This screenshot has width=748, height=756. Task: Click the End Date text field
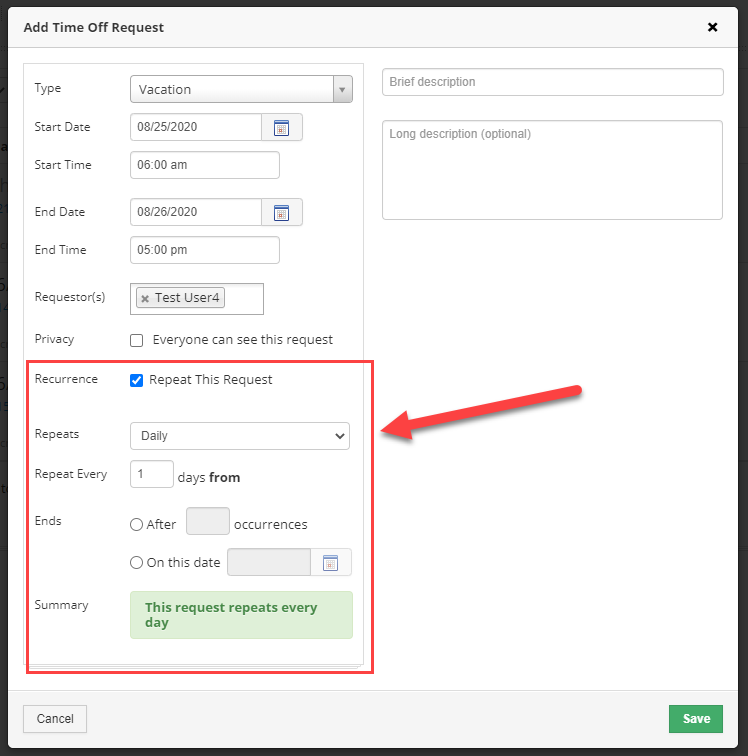196,213
